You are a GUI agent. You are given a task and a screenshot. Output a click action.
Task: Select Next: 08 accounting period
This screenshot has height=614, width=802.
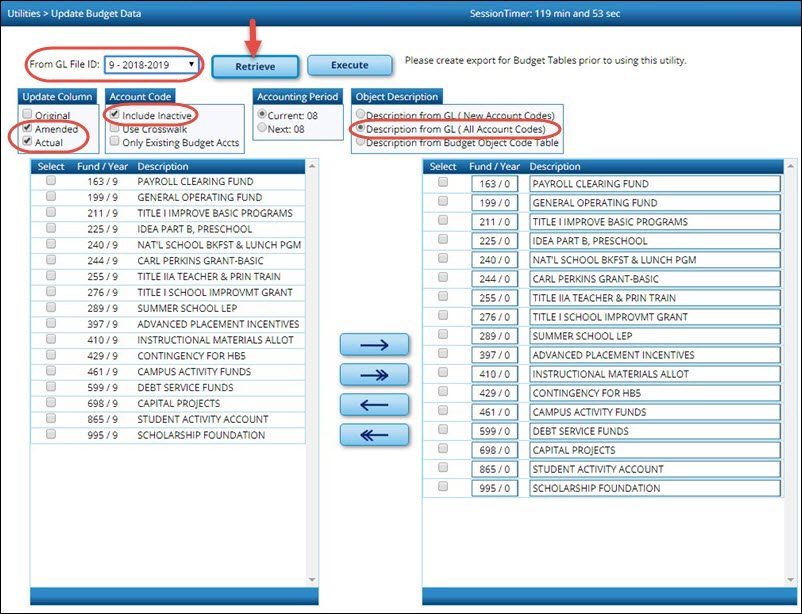(263, 129)
